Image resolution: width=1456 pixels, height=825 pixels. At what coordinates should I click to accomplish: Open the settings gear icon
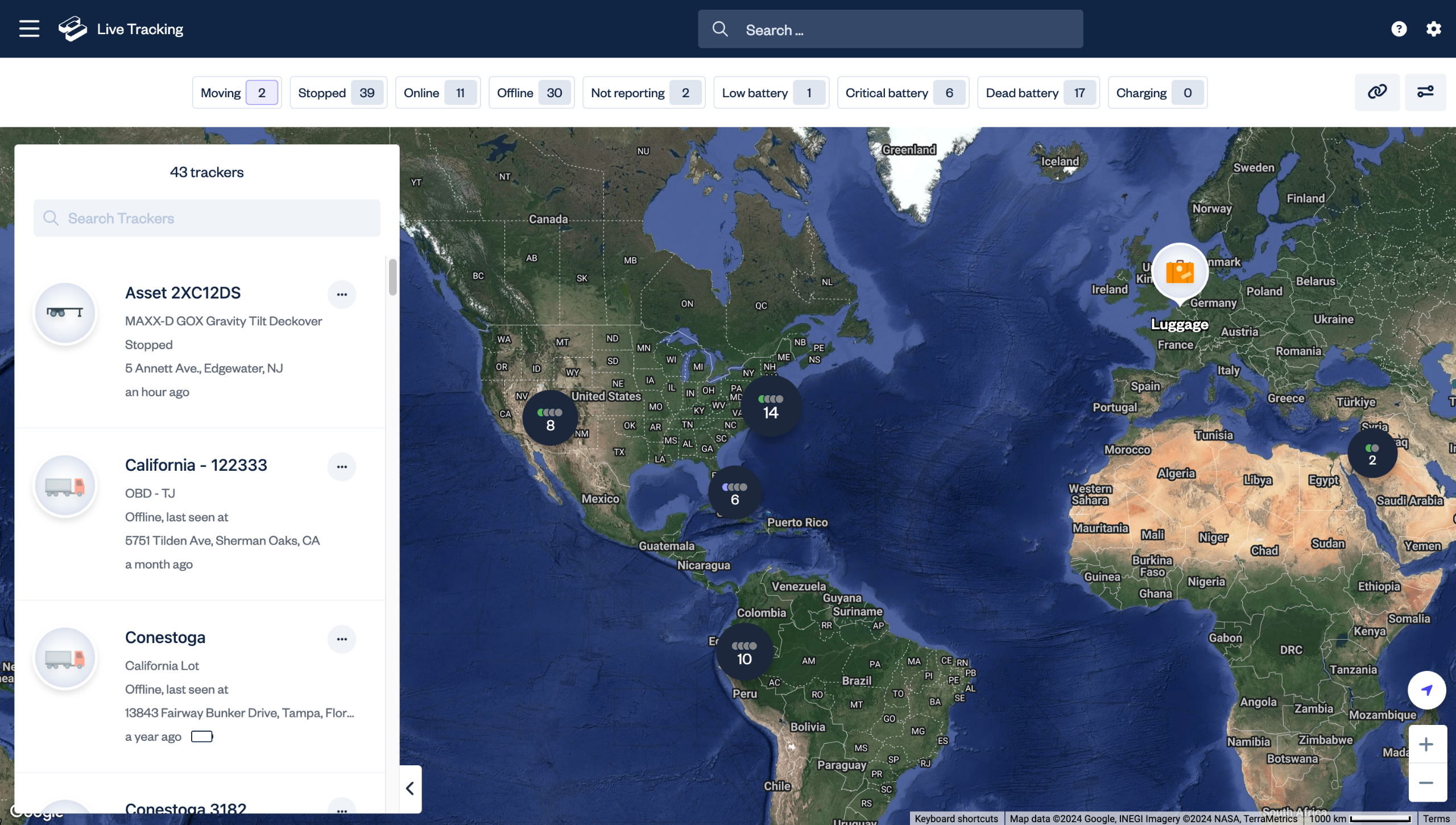coord(1433,29)
